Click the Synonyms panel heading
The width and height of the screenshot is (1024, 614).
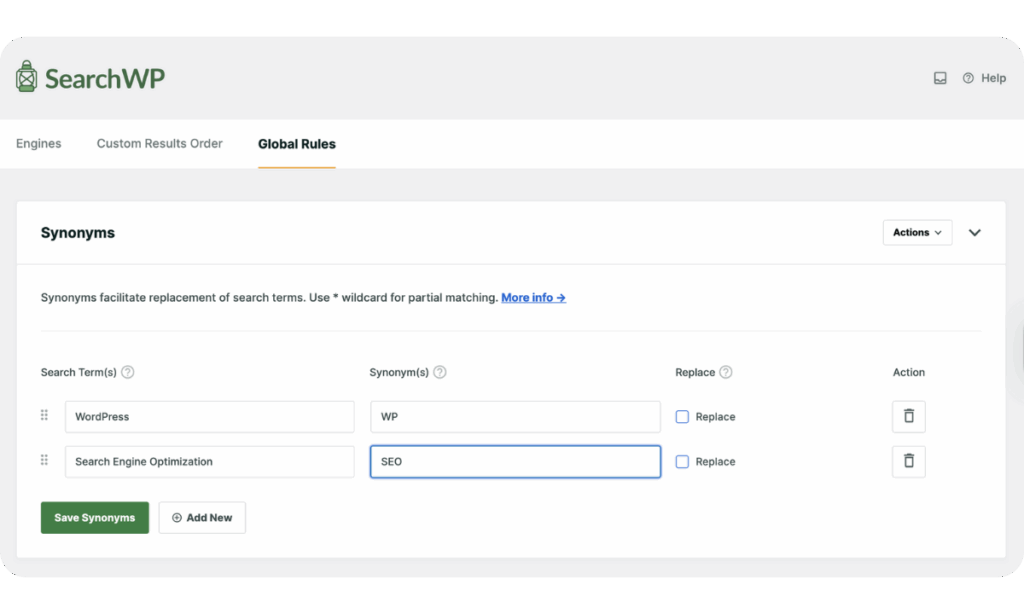pyautogui.click(x=78, y=233)
